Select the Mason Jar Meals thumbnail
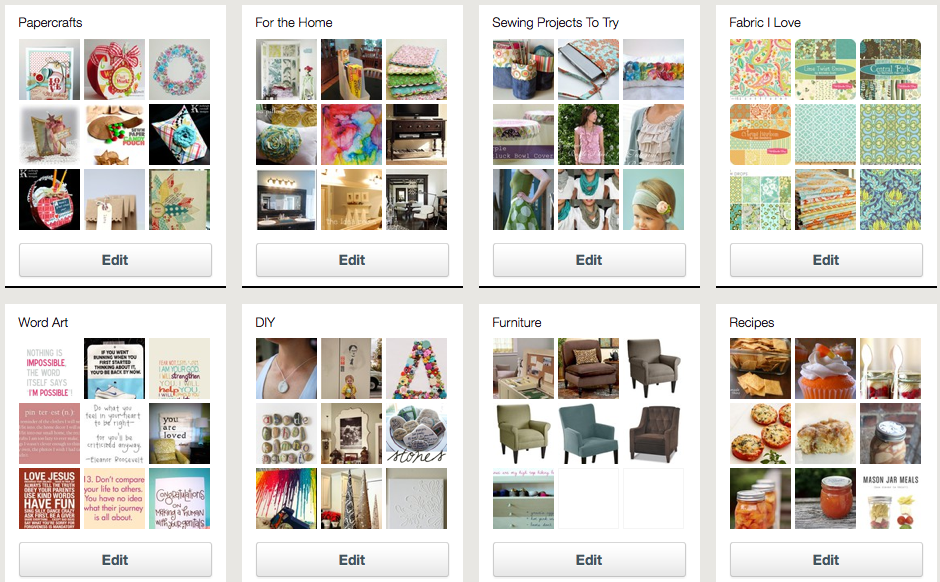This screenshot has height=582, width=940. [x=891, y=499]
